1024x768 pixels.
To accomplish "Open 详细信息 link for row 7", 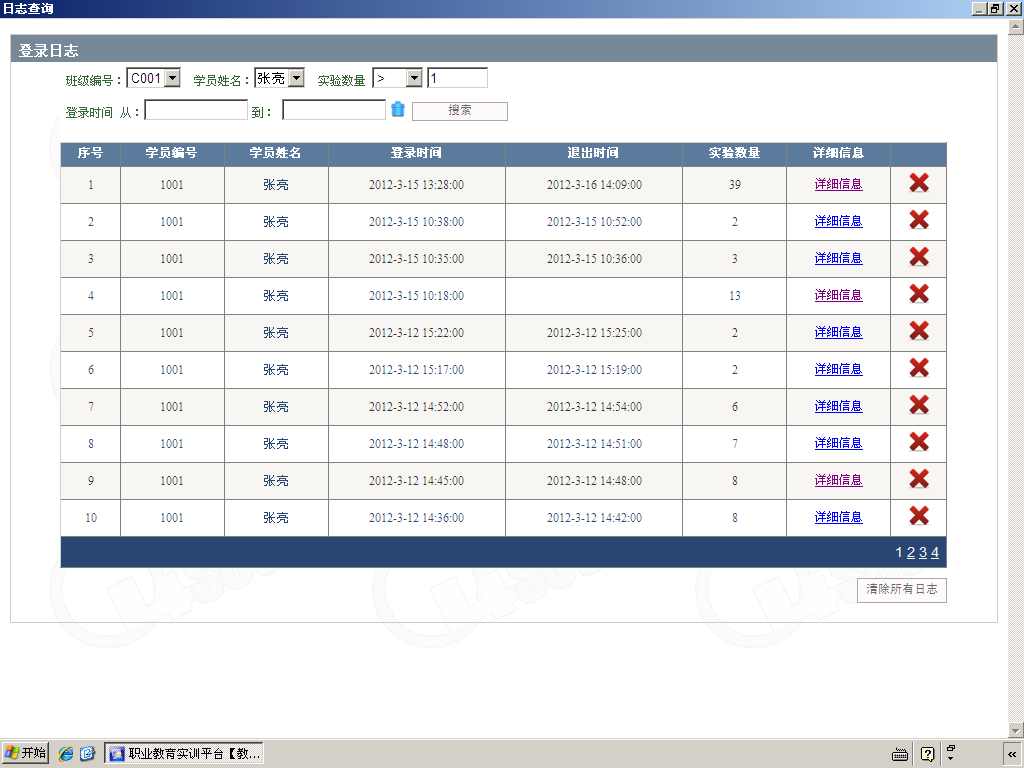I will (839, 406).
